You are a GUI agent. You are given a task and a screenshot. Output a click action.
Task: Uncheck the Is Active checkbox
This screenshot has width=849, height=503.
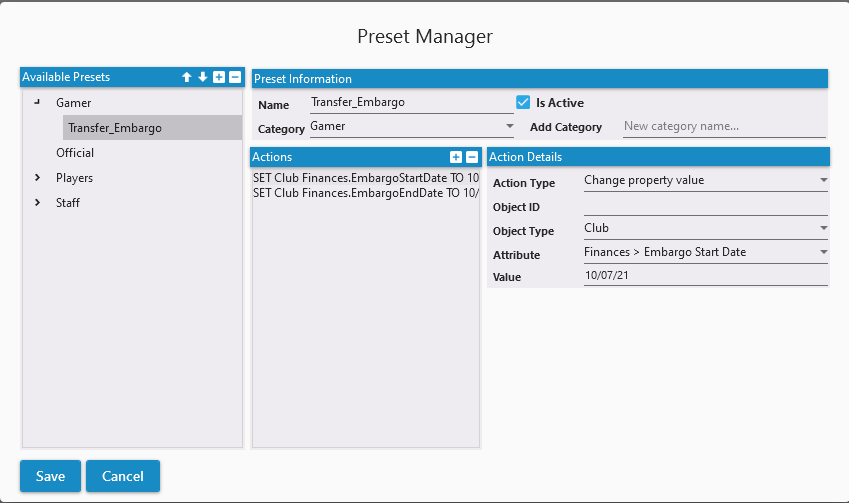[x=522, y=102]
